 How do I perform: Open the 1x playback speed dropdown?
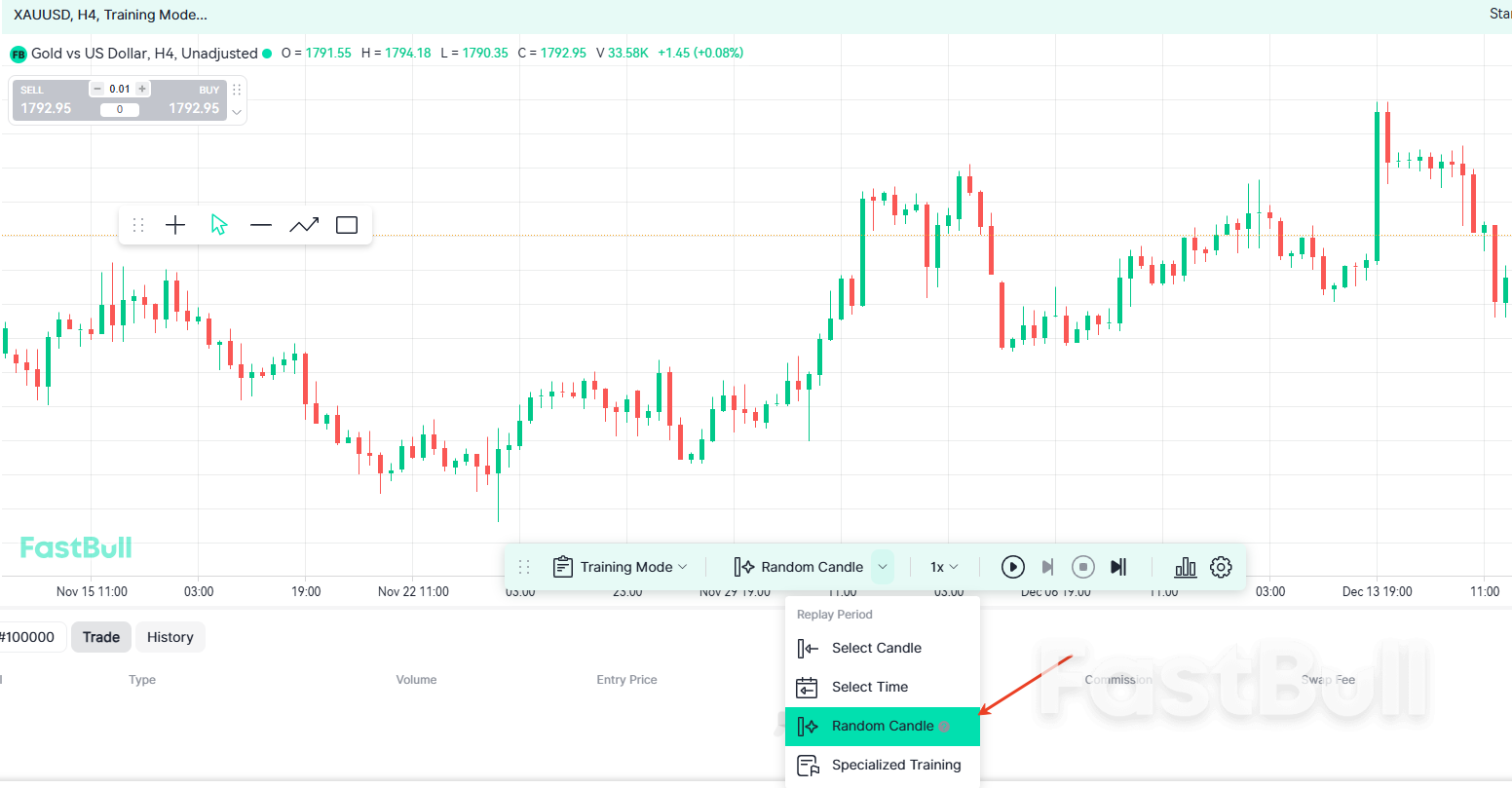click(943, 566)
